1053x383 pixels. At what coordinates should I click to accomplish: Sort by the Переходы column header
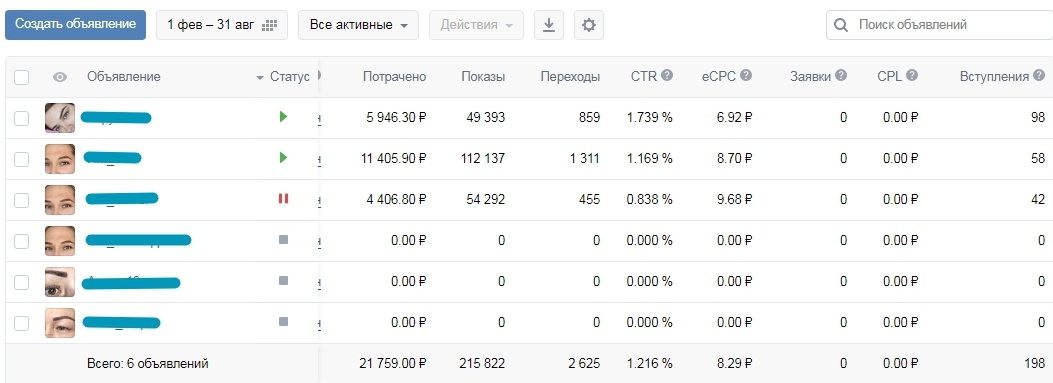click(570, 77)
